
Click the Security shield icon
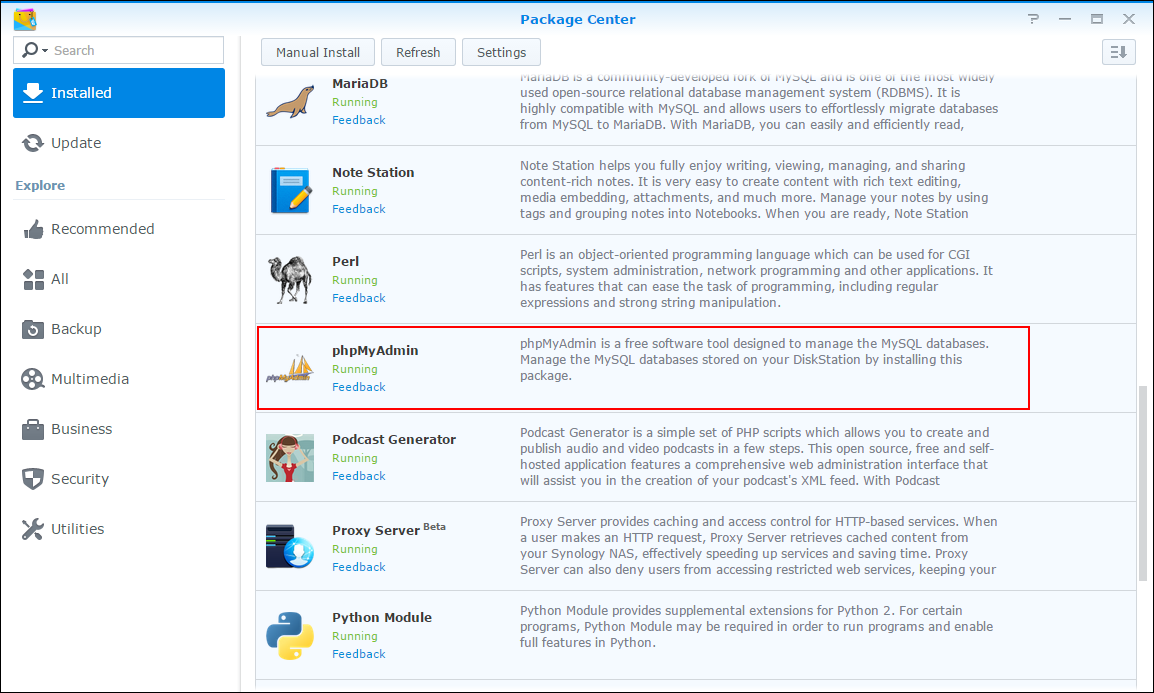pos(32,479)
